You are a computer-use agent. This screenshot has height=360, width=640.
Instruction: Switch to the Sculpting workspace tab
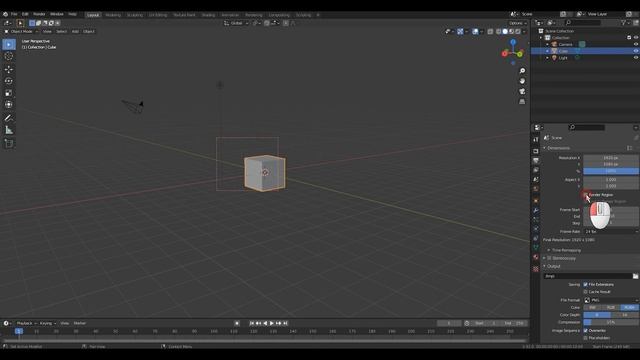135,15
